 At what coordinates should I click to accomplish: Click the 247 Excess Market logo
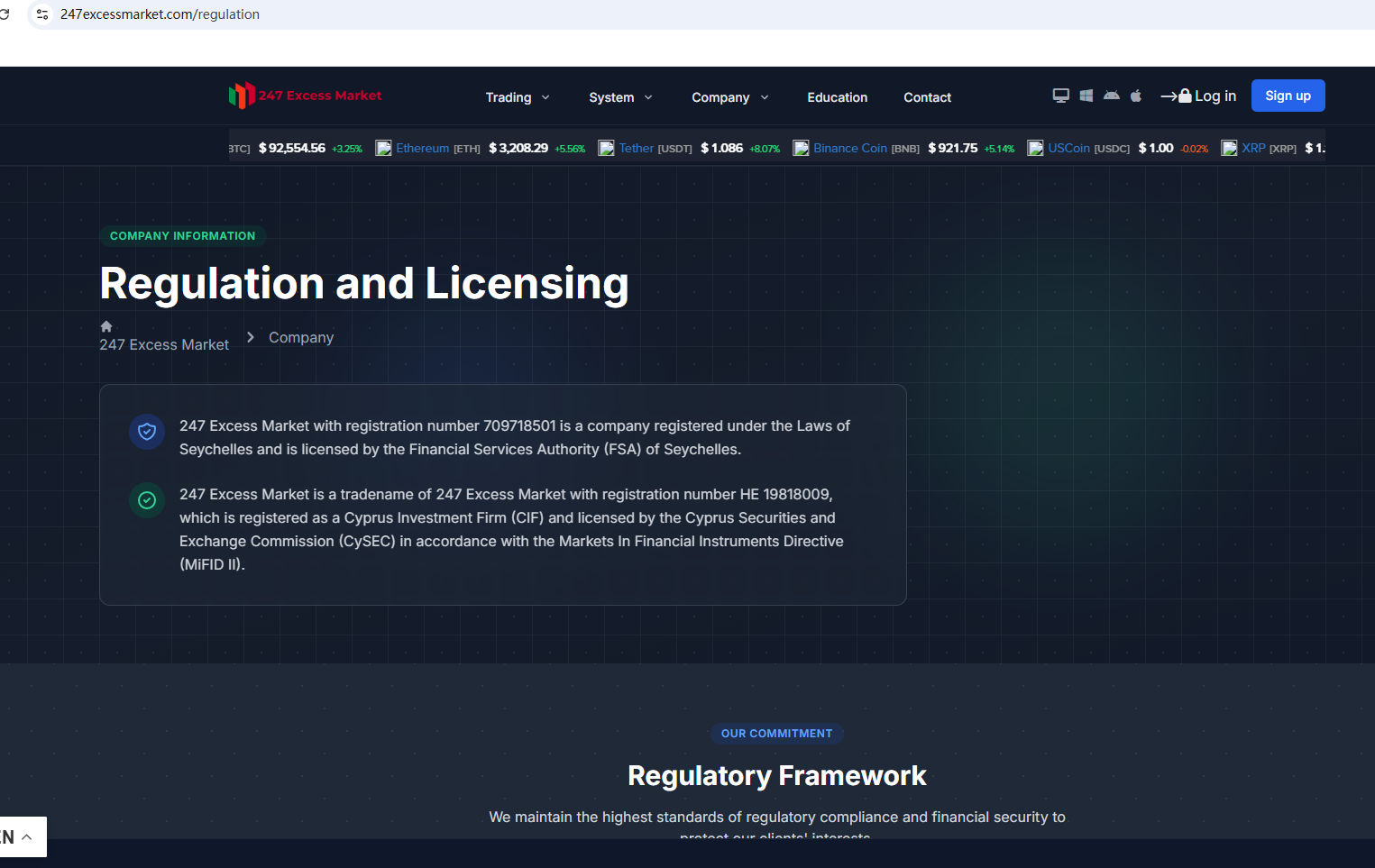[305, 96]
